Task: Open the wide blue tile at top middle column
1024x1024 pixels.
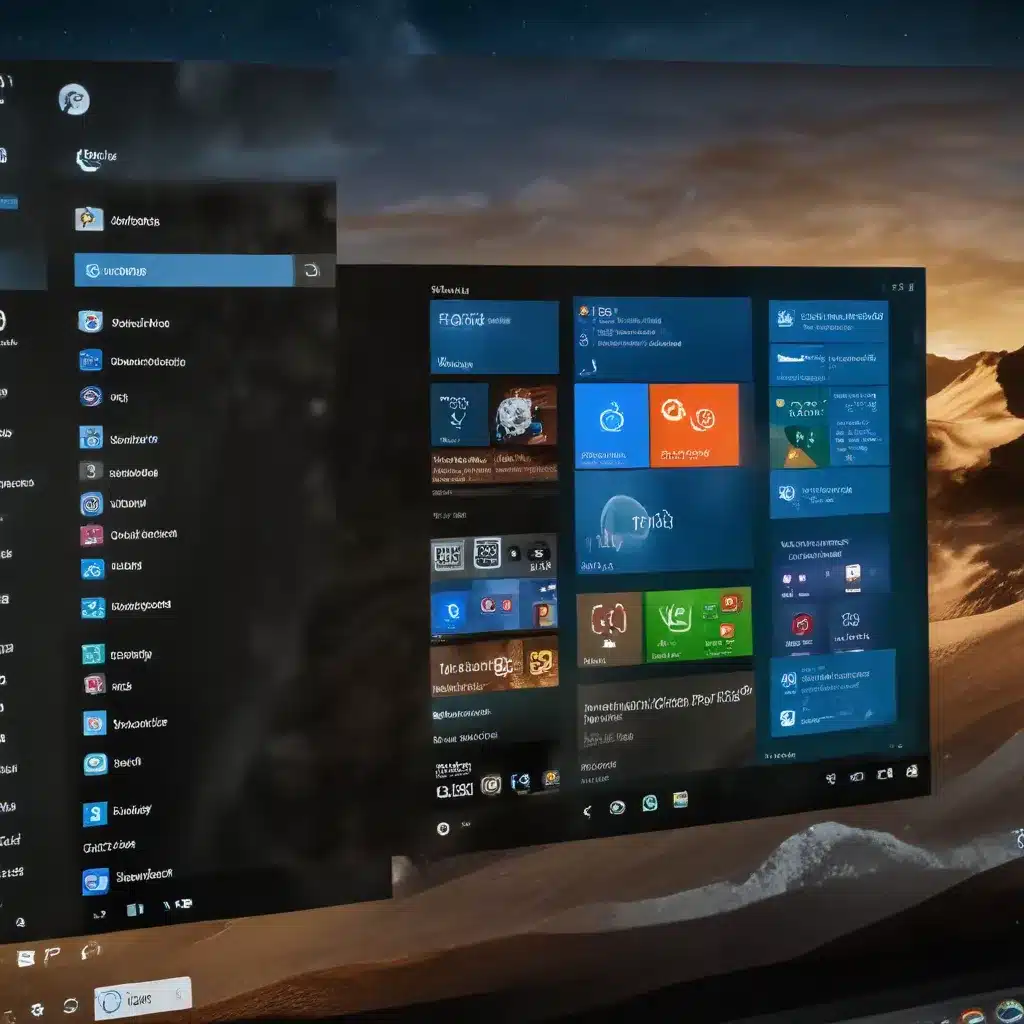Action: 662,338
